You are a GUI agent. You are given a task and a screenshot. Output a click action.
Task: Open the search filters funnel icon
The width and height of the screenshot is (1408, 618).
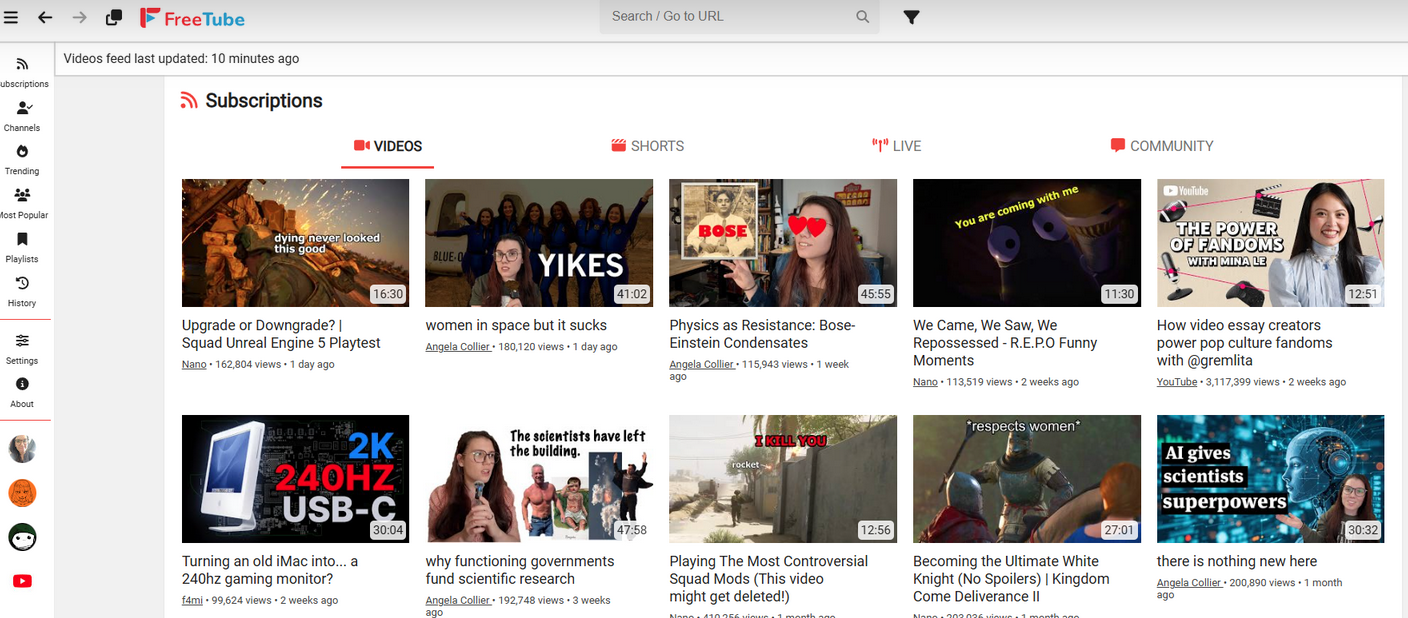pyautogui.click(x=911, y=17)
